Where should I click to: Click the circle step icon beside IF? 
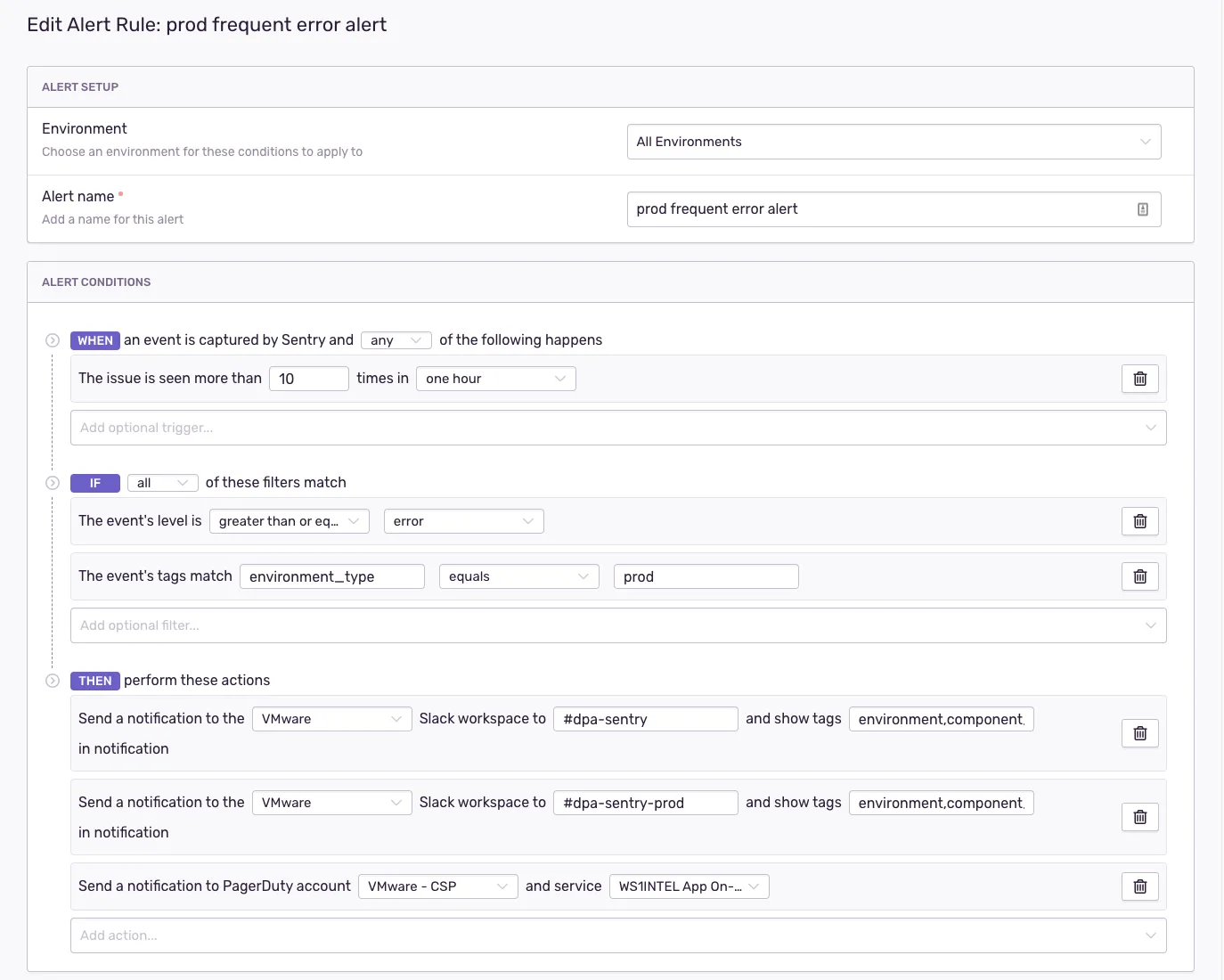53,483
